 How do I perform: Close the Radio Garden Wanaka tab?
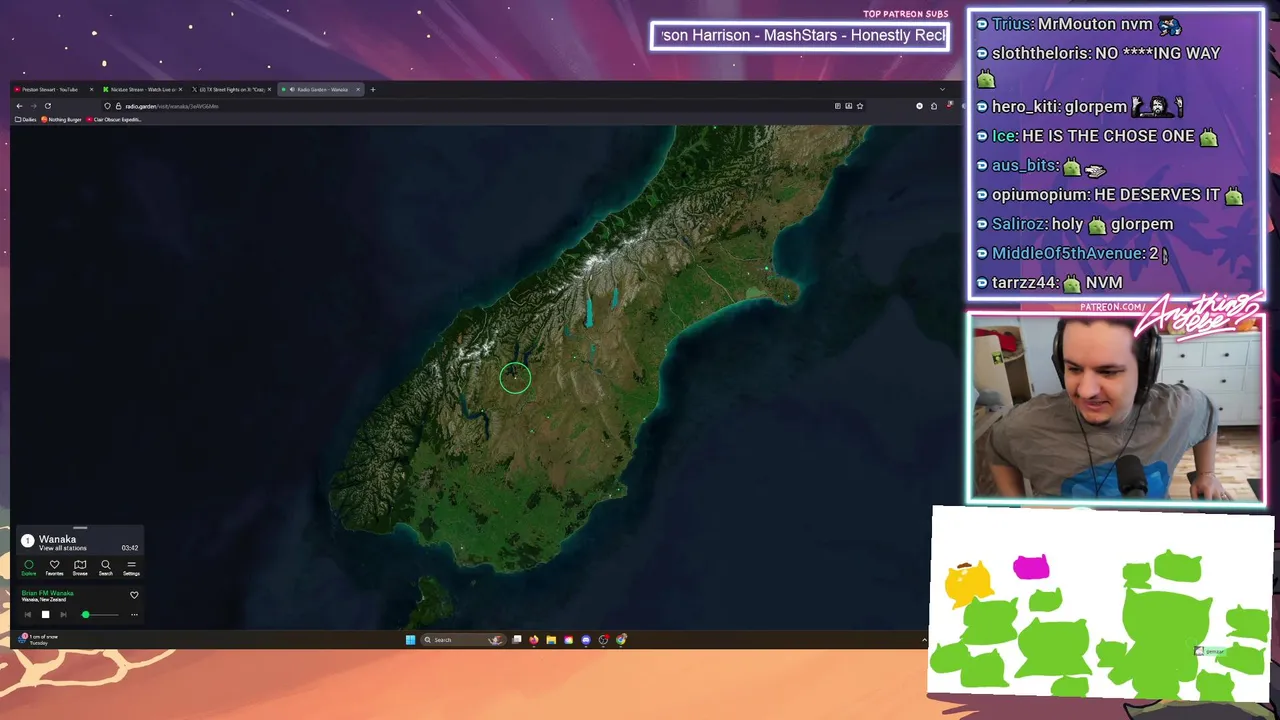[358, 90]
